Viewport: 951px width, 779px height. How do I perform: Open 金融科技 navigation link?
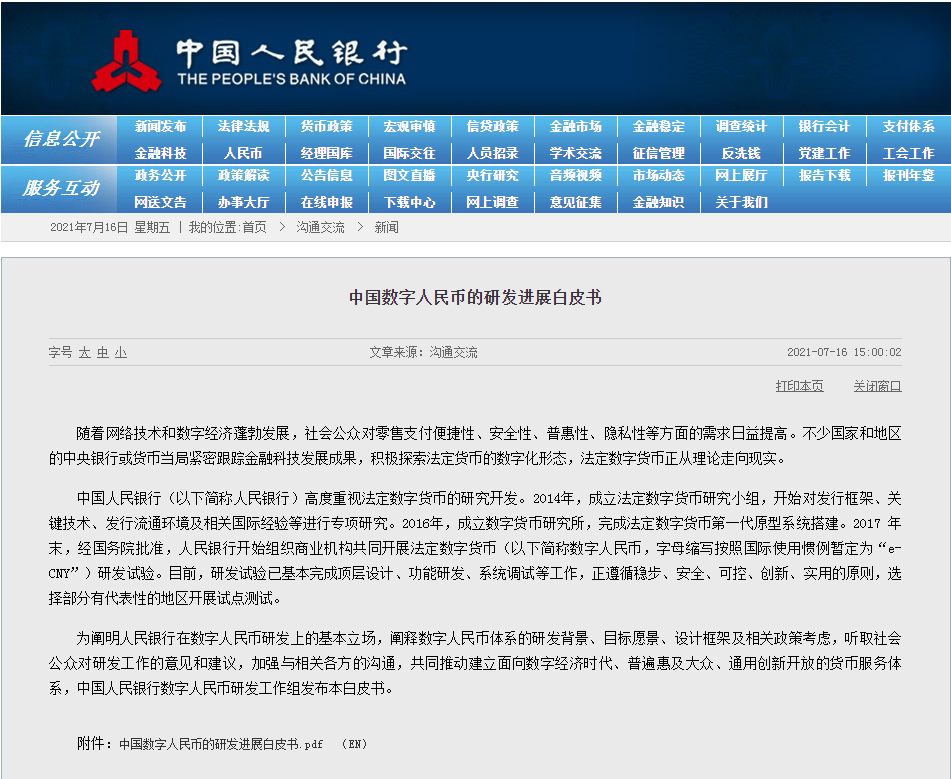coord(160,153)
